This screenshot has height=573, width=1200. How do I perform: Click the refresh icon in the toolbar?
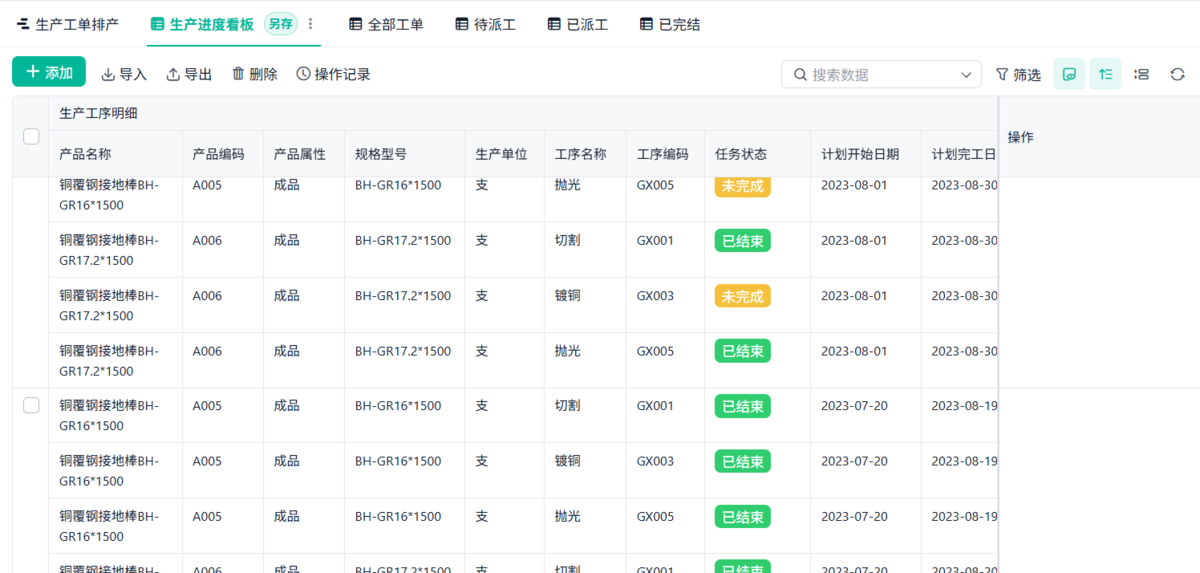tap(1177, 74)
